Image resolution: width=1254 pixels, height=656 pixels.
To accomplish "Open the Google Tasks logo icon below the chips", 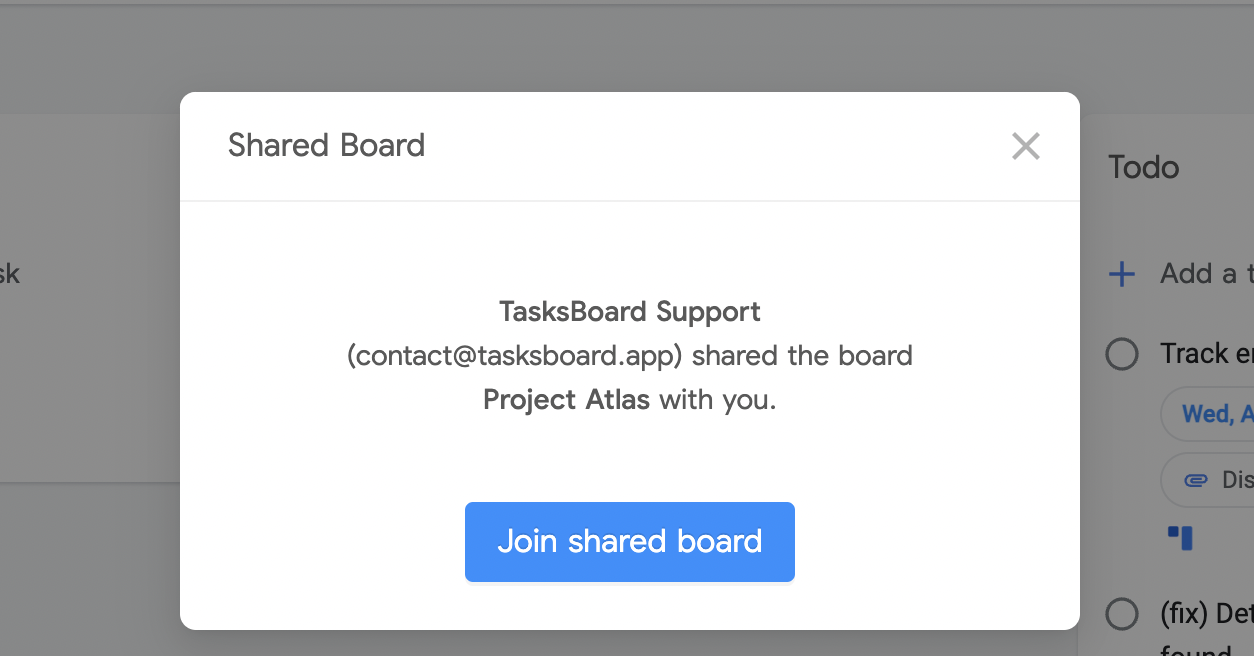I will 1181,537.
